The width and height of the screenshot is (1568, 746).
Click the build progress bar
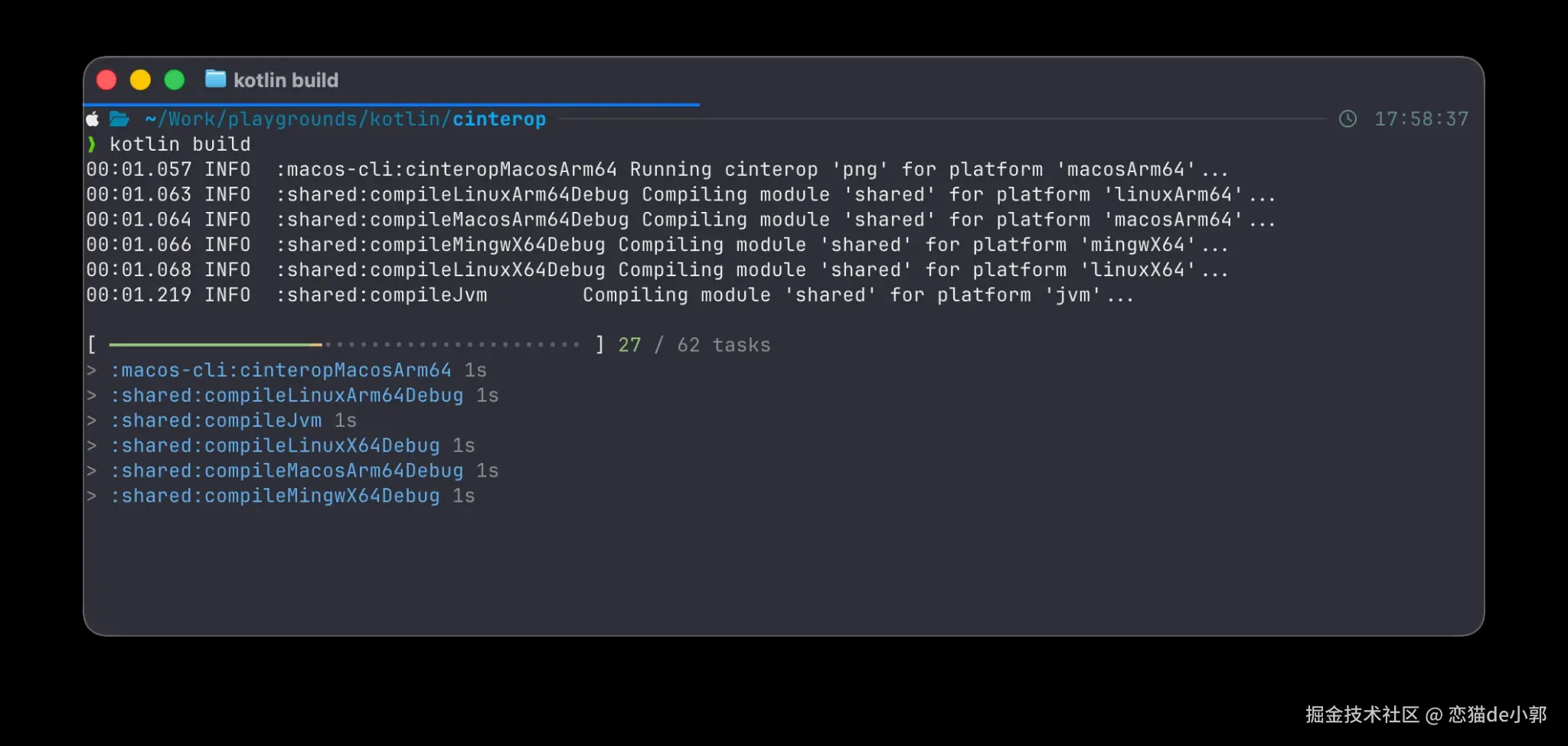tap(345, 345)
